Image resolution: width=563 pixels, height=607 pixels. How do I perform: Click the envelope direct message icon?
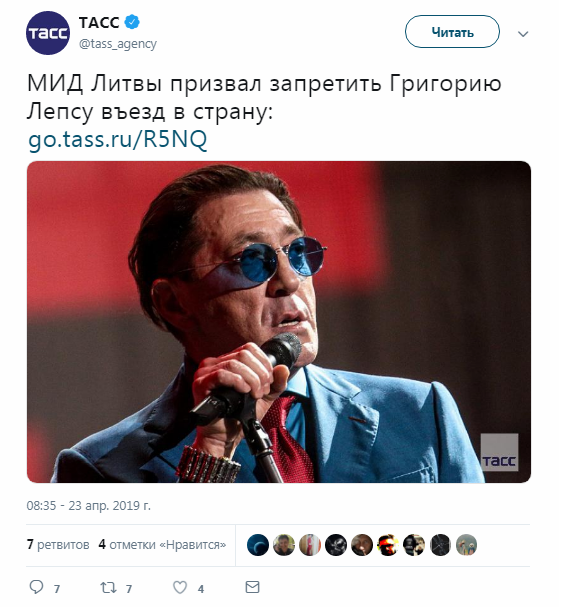252,587
